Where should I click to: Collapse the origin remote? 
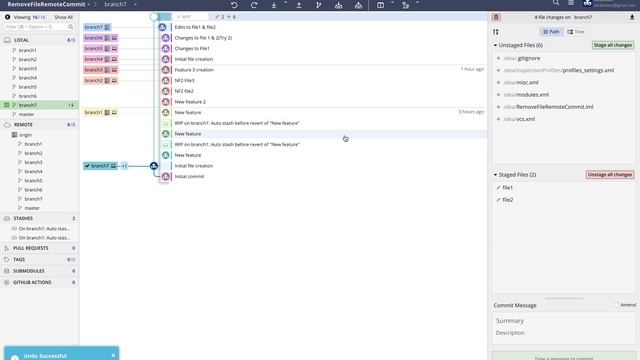tap(25, 135)
